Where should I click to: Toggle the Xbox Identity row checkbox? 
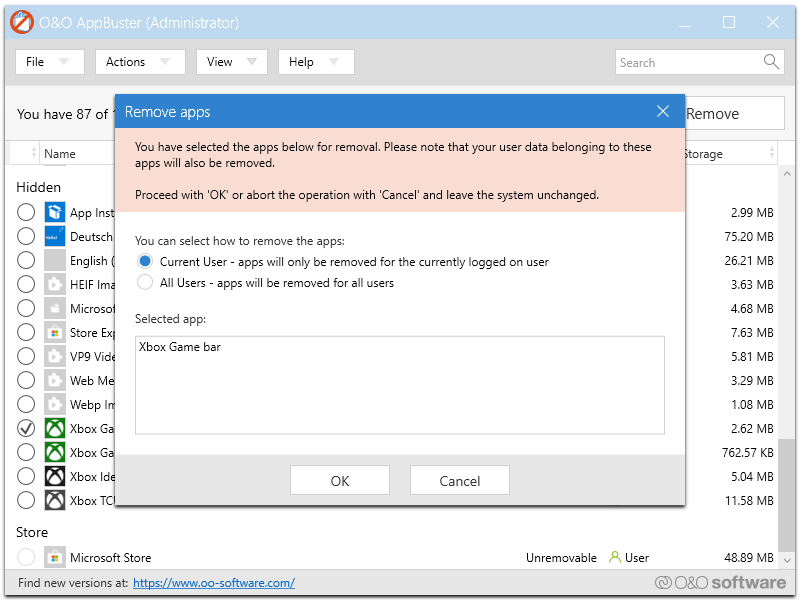click(x=26, y=476)
